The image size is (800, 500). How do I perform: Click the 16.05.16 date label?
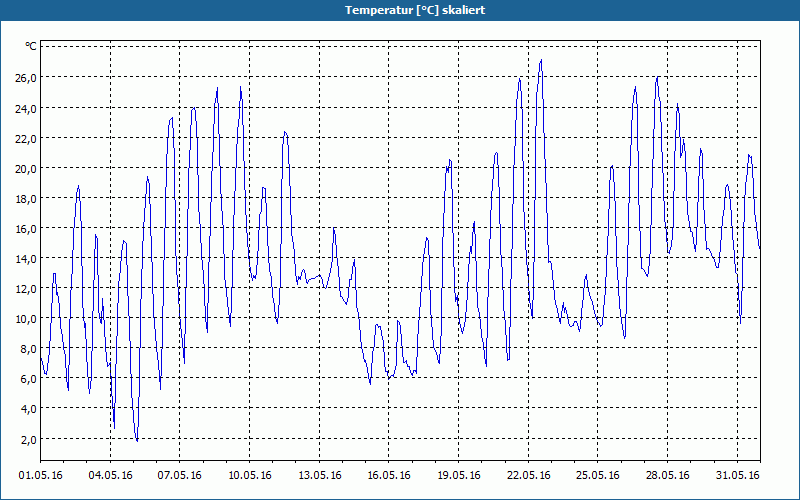[389, 476]
